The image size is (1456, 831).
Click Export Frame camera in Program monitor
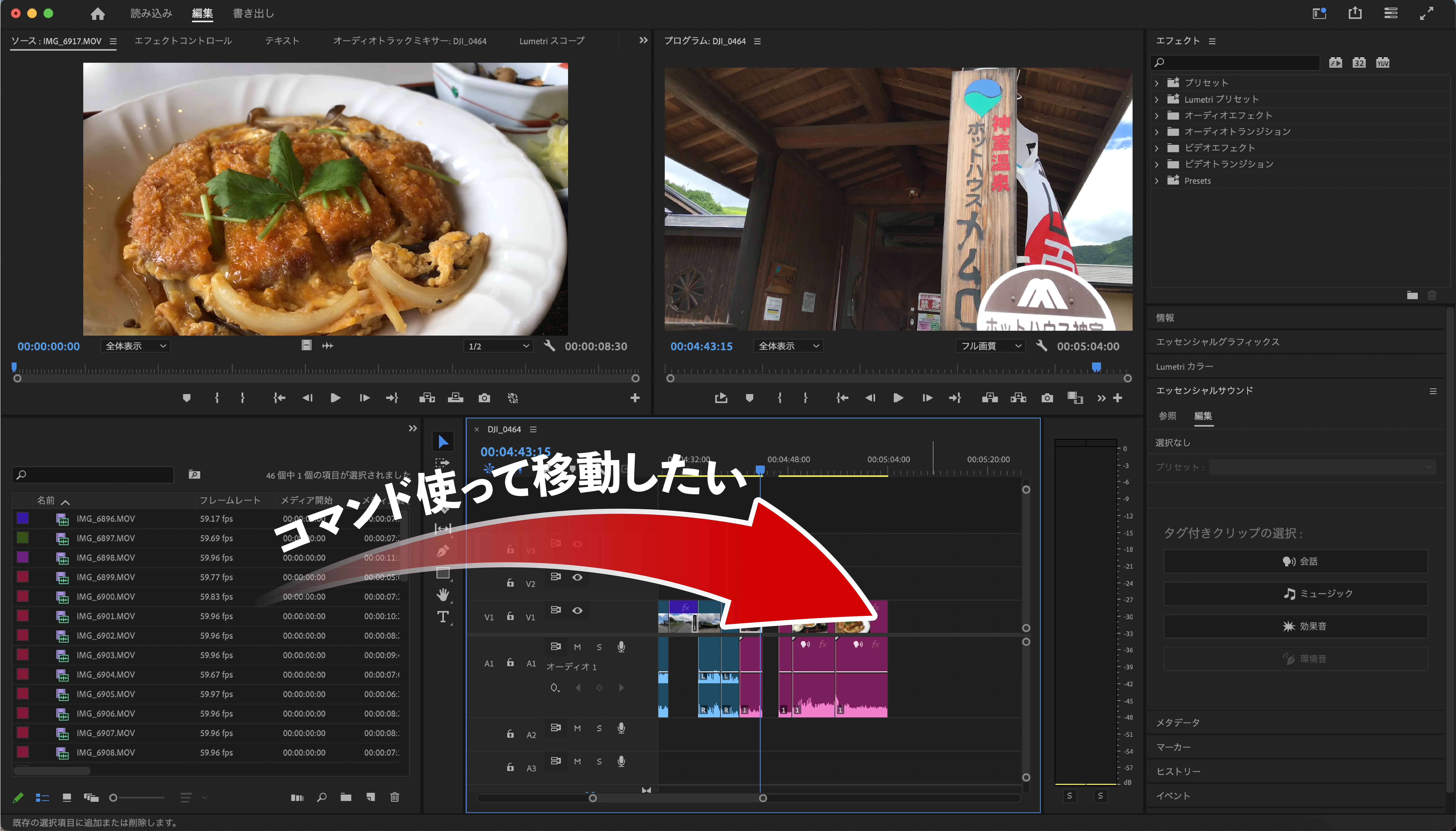point(1047,398)
